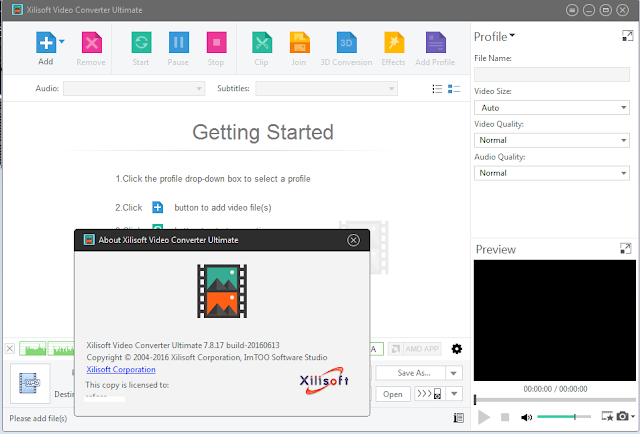Expand the Preview panel with corner icon
Screen dimensions: 640x434
click(625, 248)
